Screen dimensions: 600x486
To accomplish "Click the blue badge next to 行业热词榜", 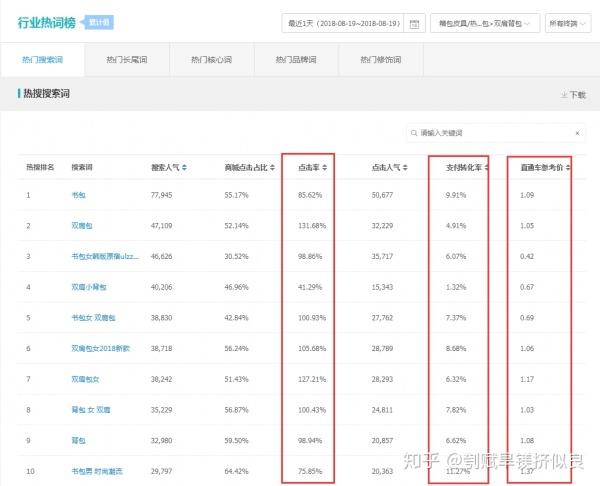I will [x=98, y=23].
